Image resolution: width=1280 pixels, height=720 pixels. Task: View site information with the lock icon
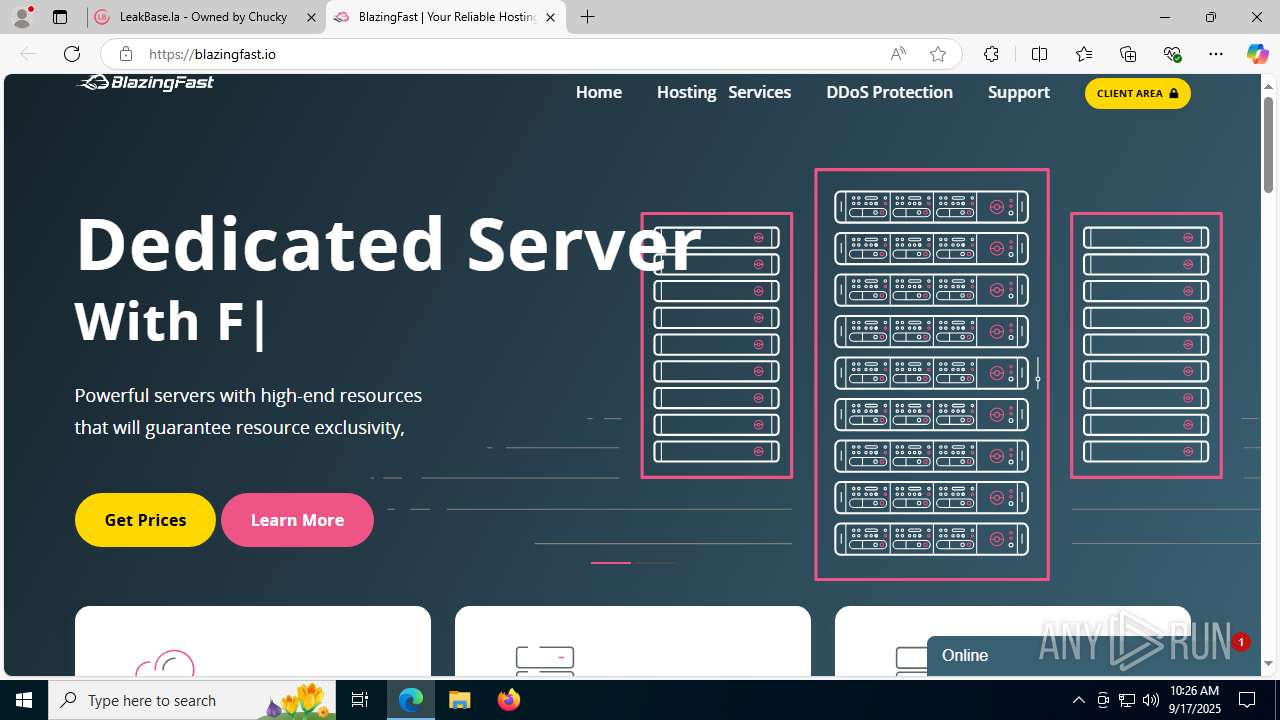126,54
